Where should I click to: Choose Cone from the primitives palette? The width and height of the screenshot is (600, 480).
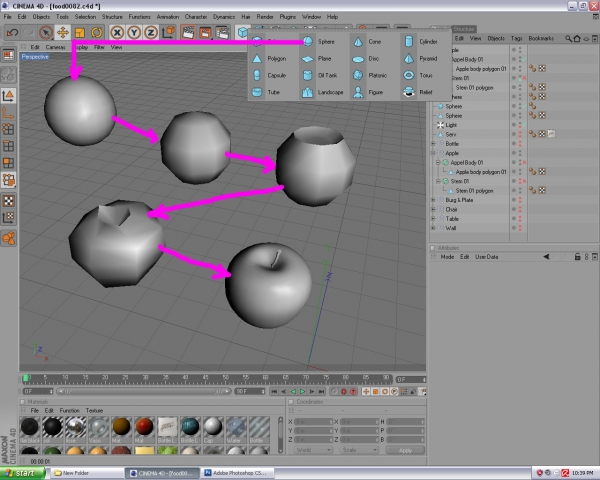367,41
